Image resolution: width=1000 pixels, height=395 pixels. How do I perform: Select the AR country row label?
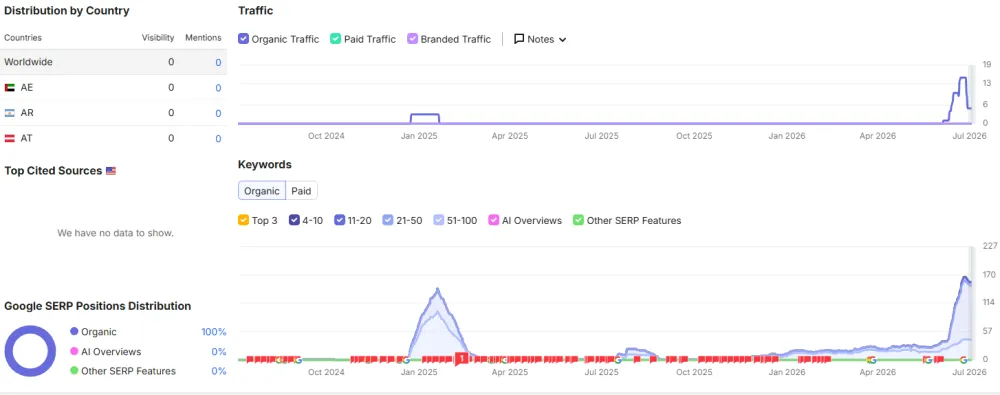[27, 113]
